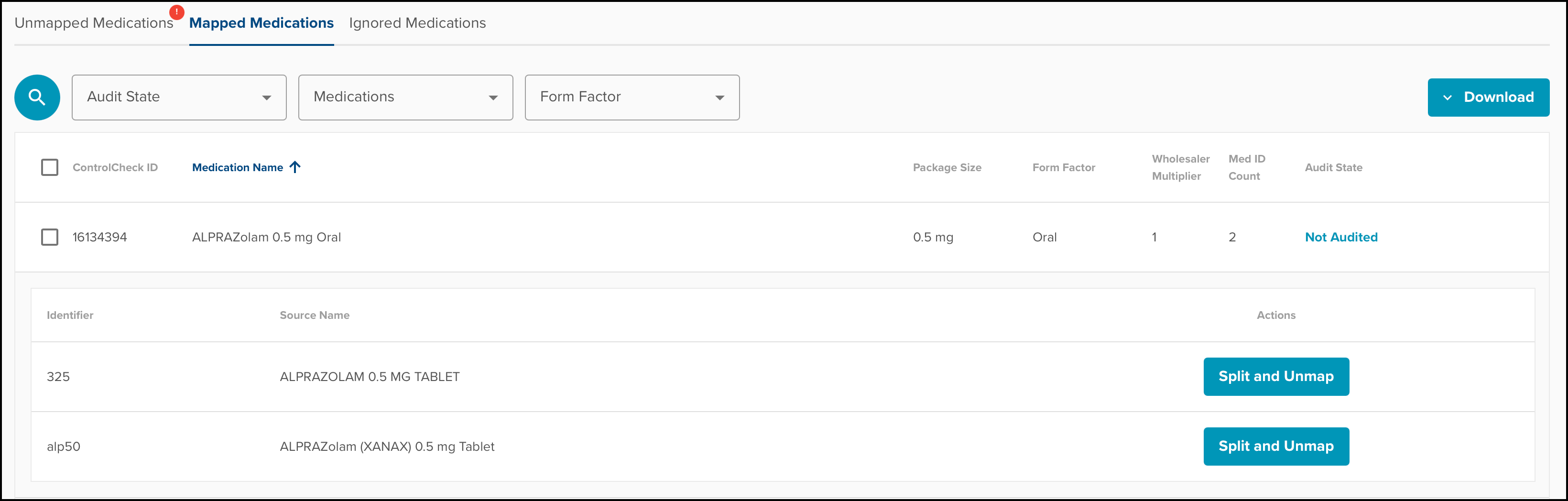Screen dimensions: 1568x501
Task: Expand the Medications filter dropdown
Action: click(x=405, y=98)
